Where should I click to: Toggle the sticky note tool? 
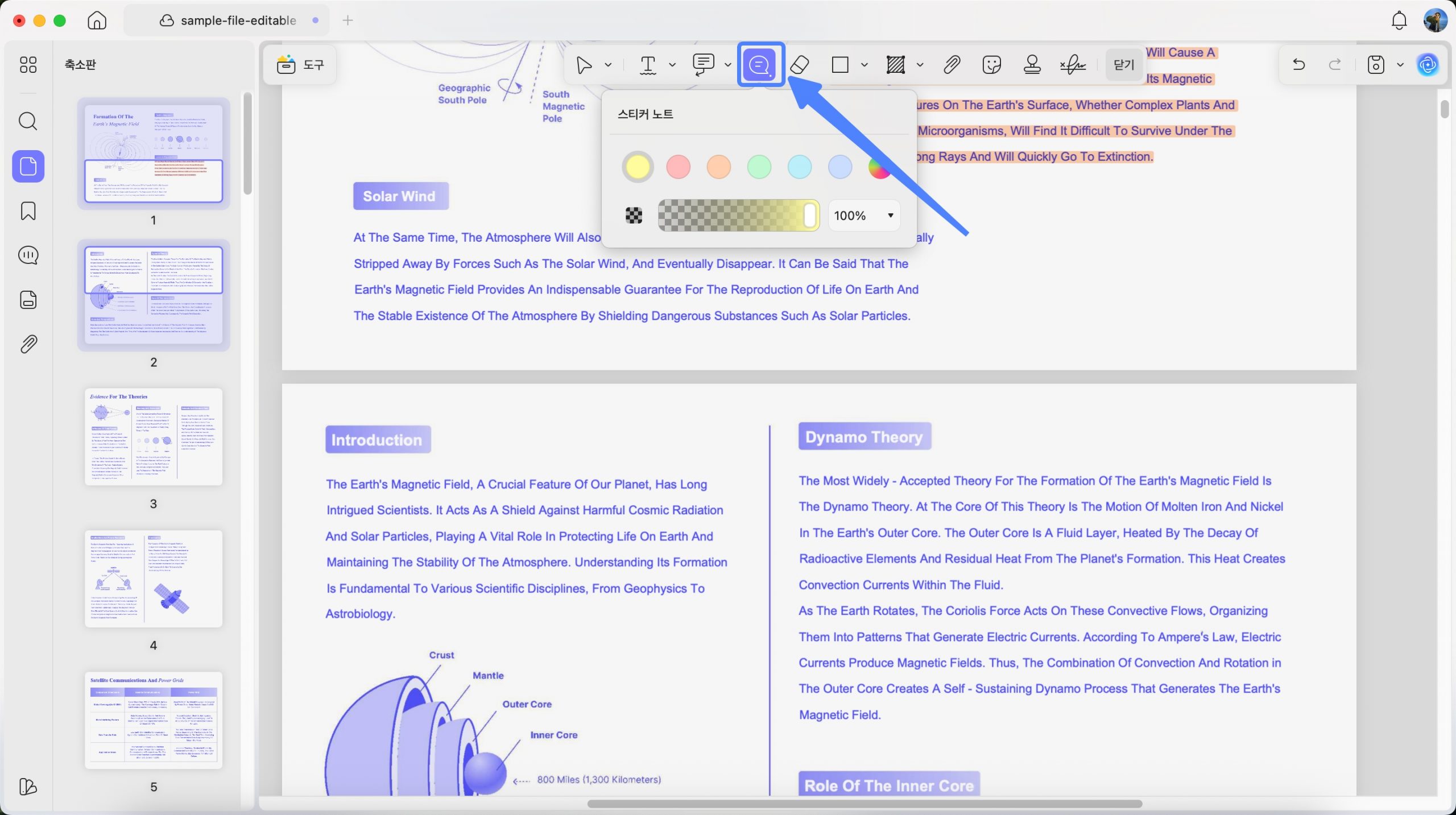click(760, 65)
